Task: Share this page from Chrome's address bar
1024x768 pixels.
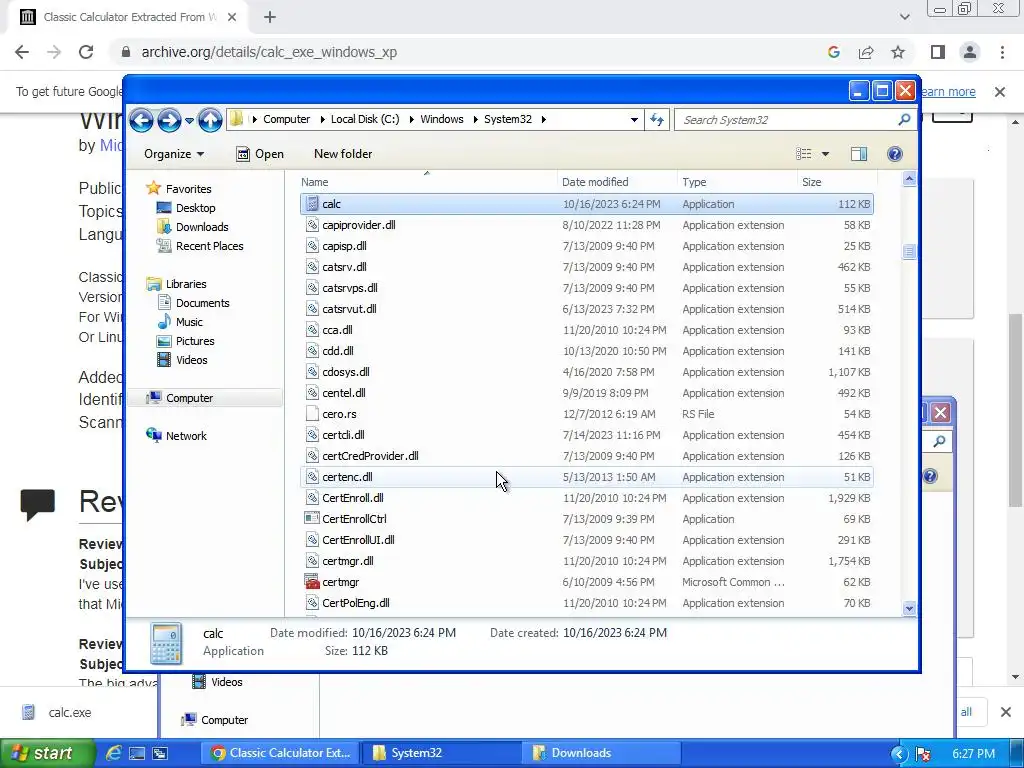Action: click(x=866, y=52)
